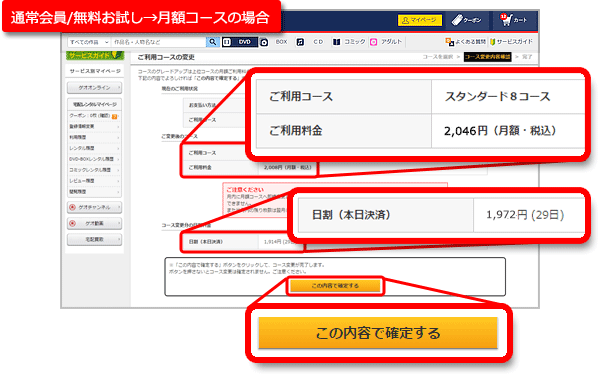
Task: Open the よくある質問 link
Action: click(x=466, y=42)
